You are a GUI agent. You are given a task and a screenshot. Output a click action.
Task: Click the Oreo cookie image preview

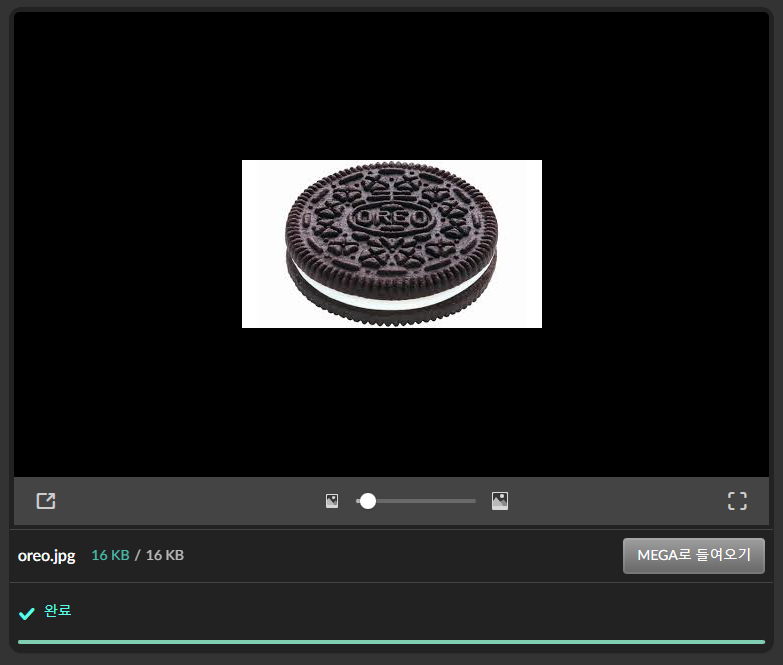[x=392, y=244]
